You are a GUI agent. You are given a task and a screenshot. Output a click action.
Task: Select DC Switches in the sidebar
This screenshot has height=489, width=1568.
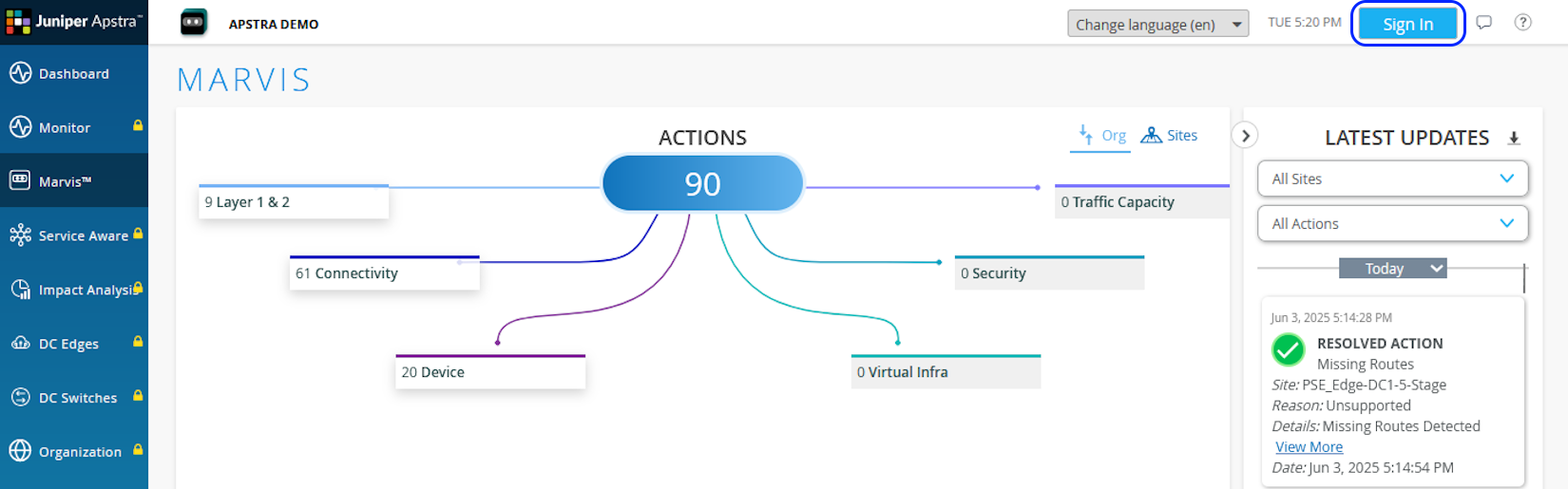pyautogui.click(x=77, y=398)
